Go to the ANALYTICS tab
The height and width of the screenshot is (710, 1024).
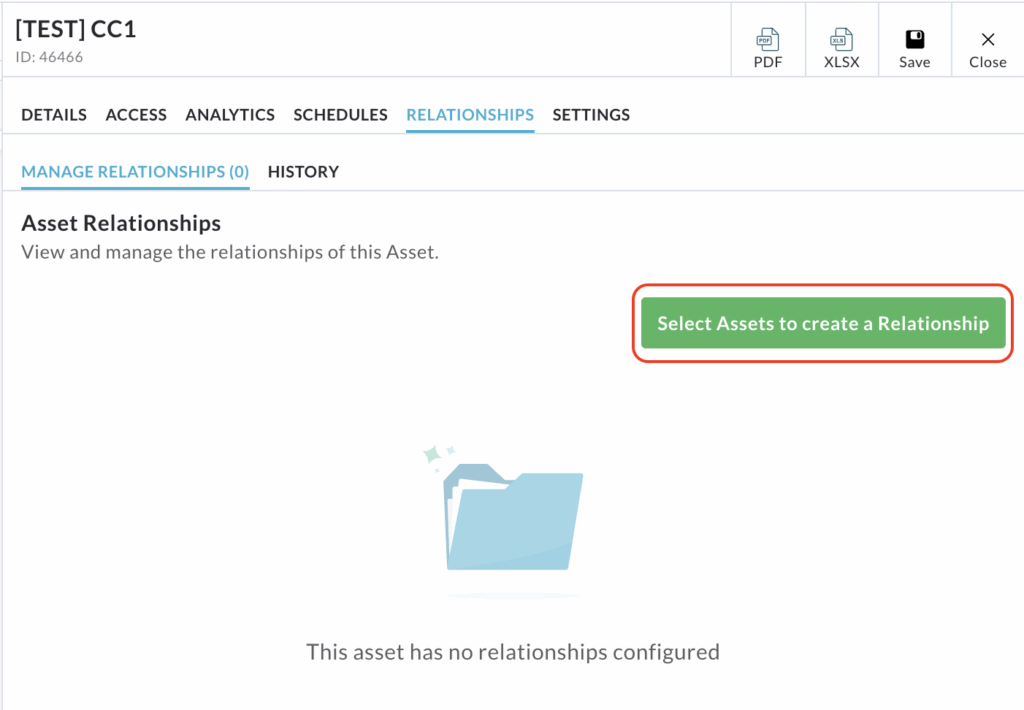[x=230, y=115]
